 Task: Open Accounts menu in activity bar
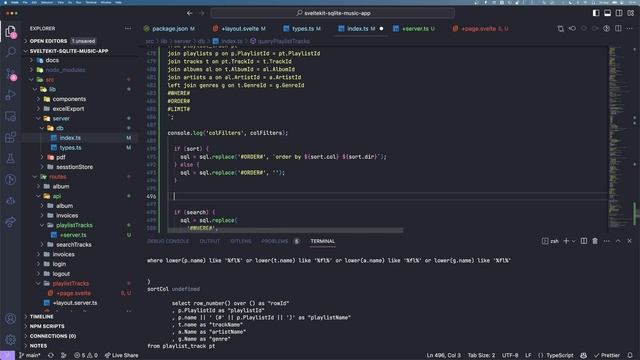pyautogui.click(x=11, y=318)
